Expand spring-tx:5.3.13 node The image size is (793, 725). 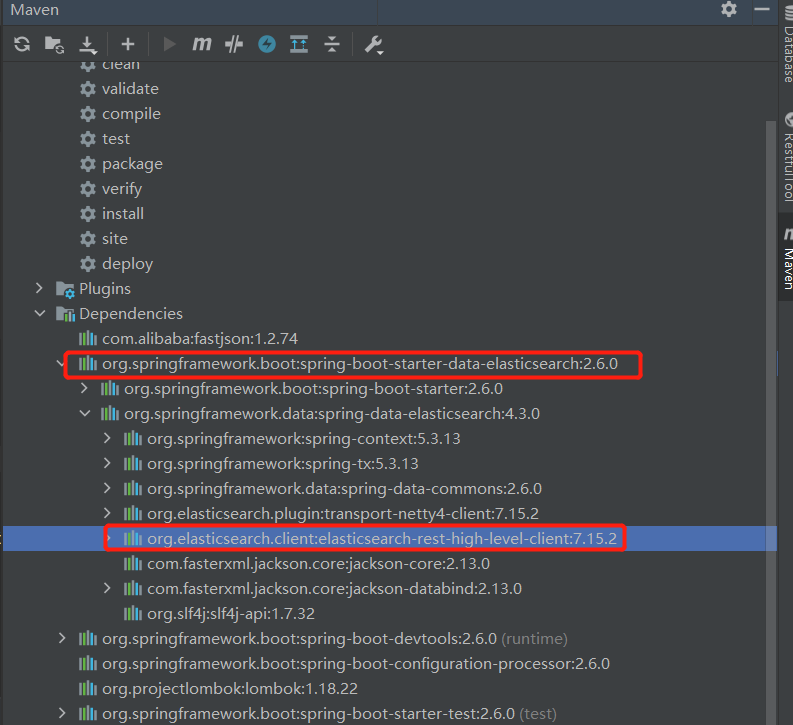point(107,463)
